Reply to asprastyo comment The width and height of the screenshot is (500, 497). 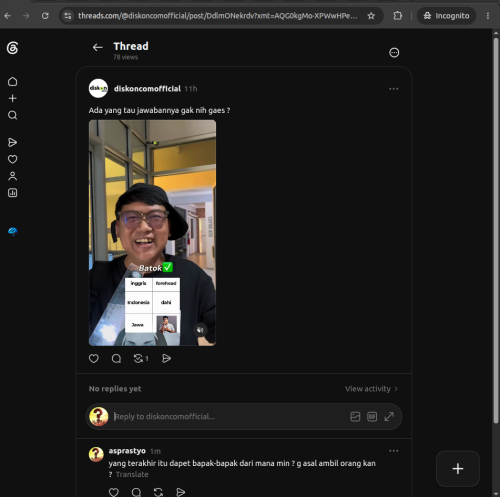tap(136, 492)
